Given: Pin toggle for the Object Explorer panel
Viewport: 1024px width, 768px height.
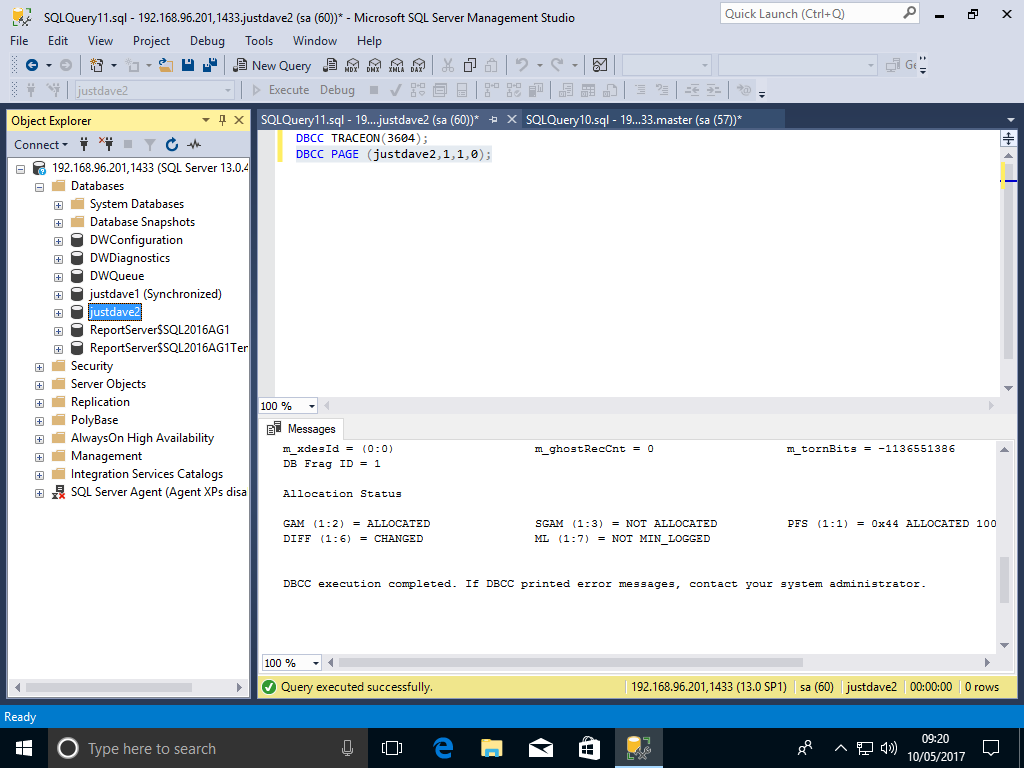Looking at the screenshot, I should point(222,120).
